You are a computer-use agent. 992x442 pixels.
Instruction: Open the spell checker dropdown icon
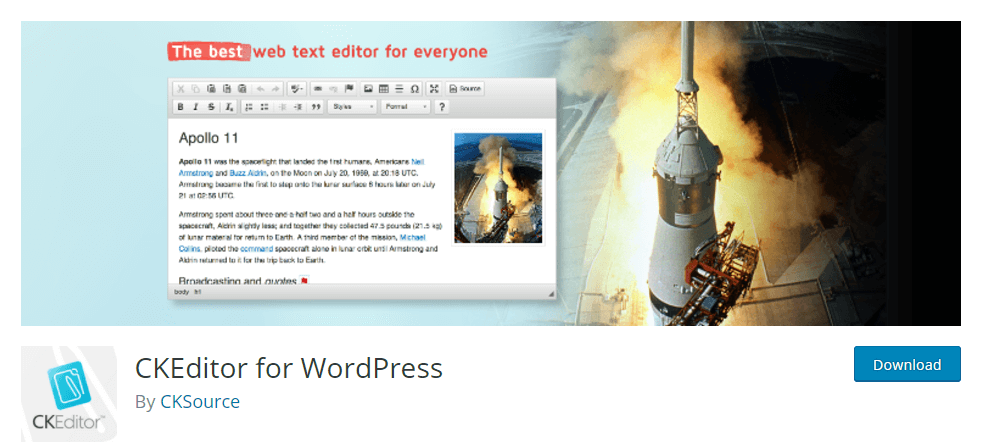pyautogui.click(x=297, y=89)
